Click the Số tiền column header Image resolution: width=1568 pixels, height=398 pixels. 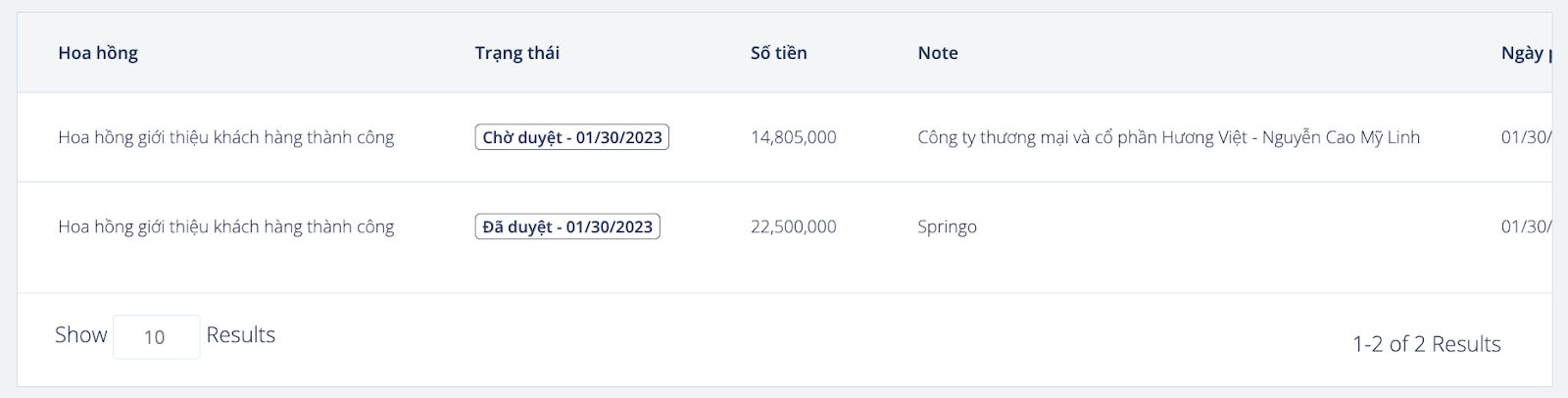(x=779, y=53)
